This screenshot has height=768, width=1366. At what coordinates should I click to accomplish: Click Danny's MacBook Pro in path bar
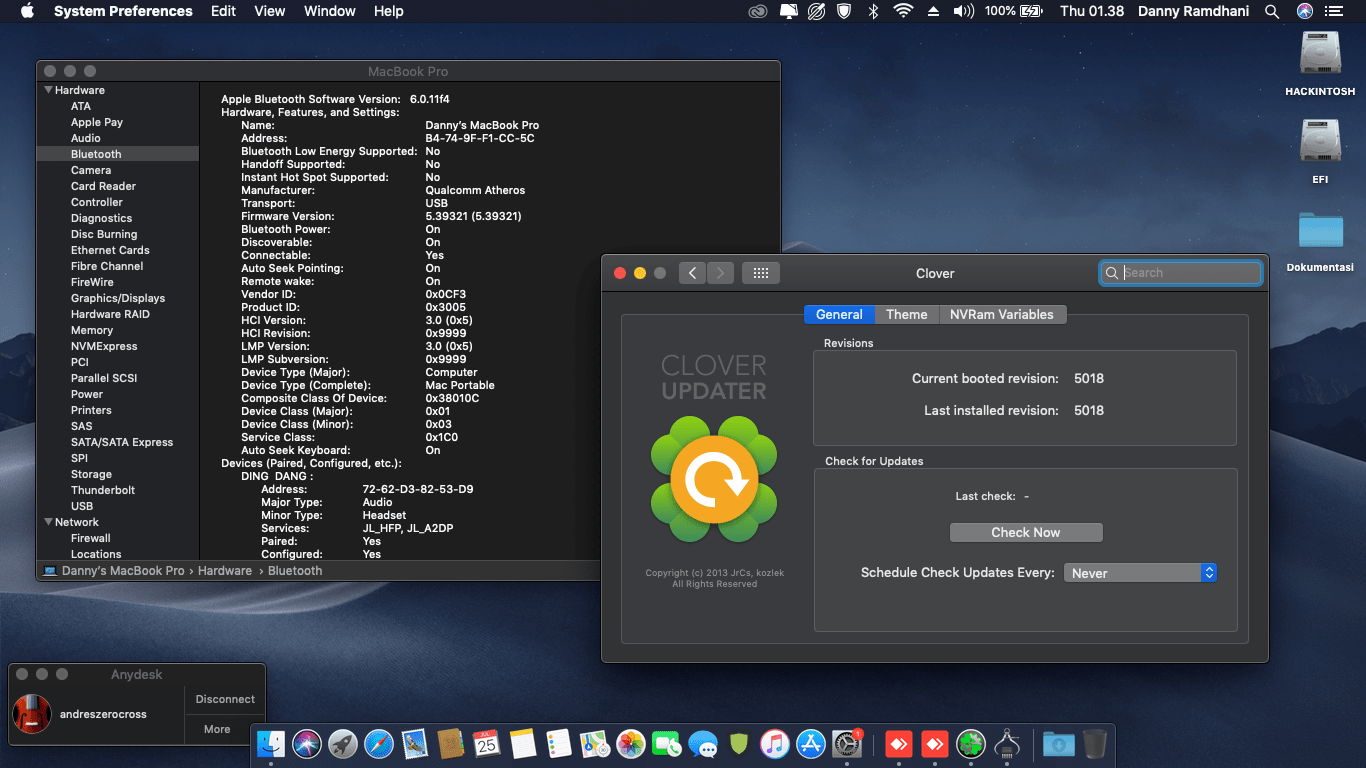[x=123, y=571]
